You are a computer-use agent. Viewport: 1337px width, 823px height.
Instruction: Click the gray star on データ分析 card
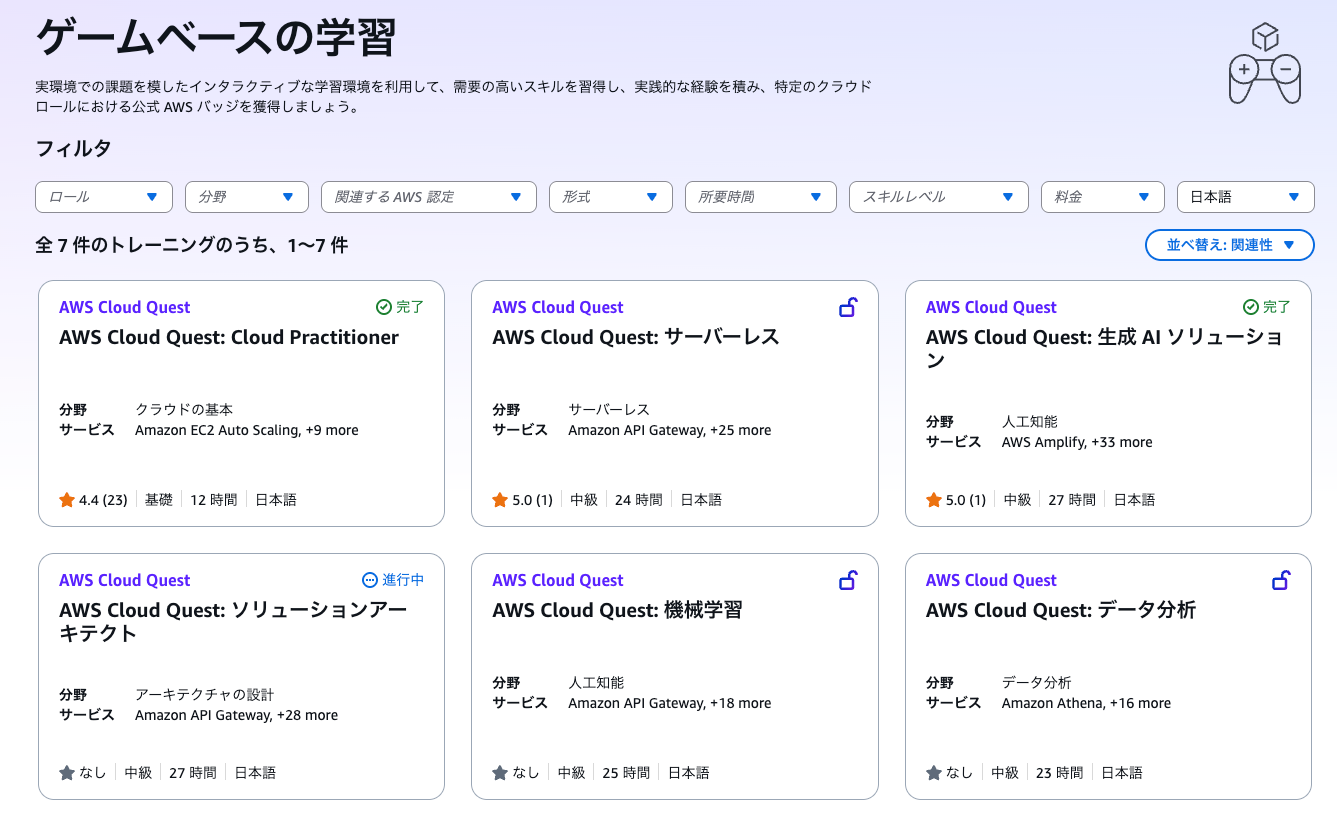pyautogui.click(x=934, y=773)
